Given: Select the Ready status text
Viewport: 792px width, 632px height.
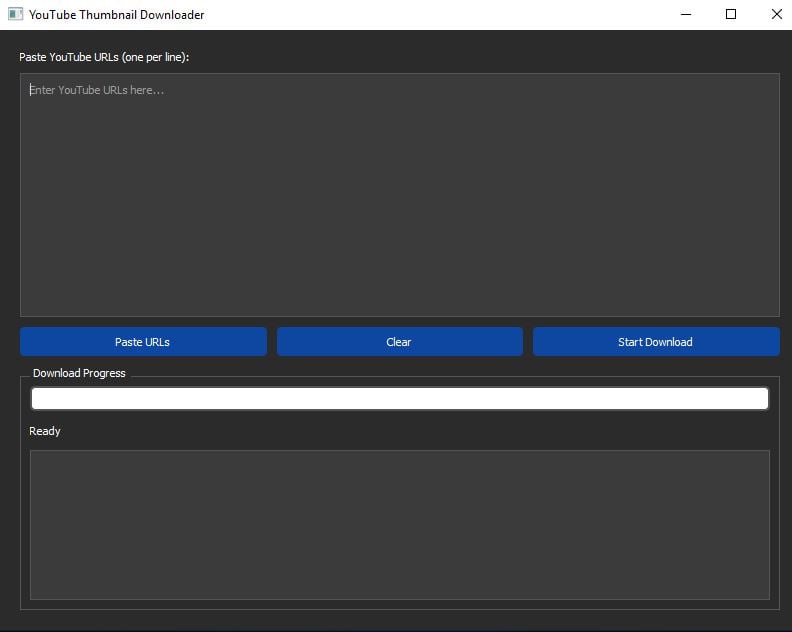Looking at the screenshot, I should [x=45, y=431].
